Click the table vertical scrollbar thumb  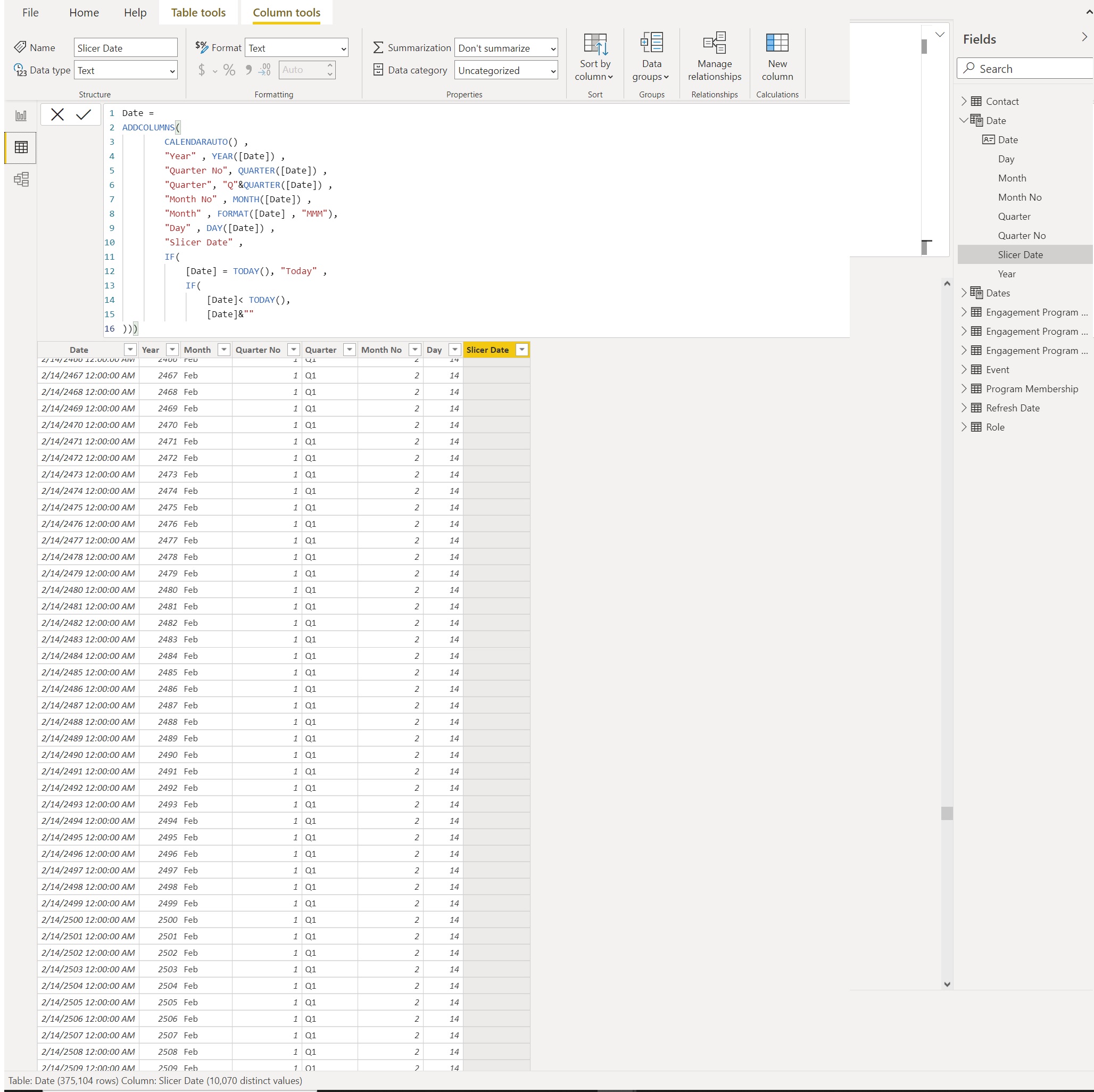point(947,813)
